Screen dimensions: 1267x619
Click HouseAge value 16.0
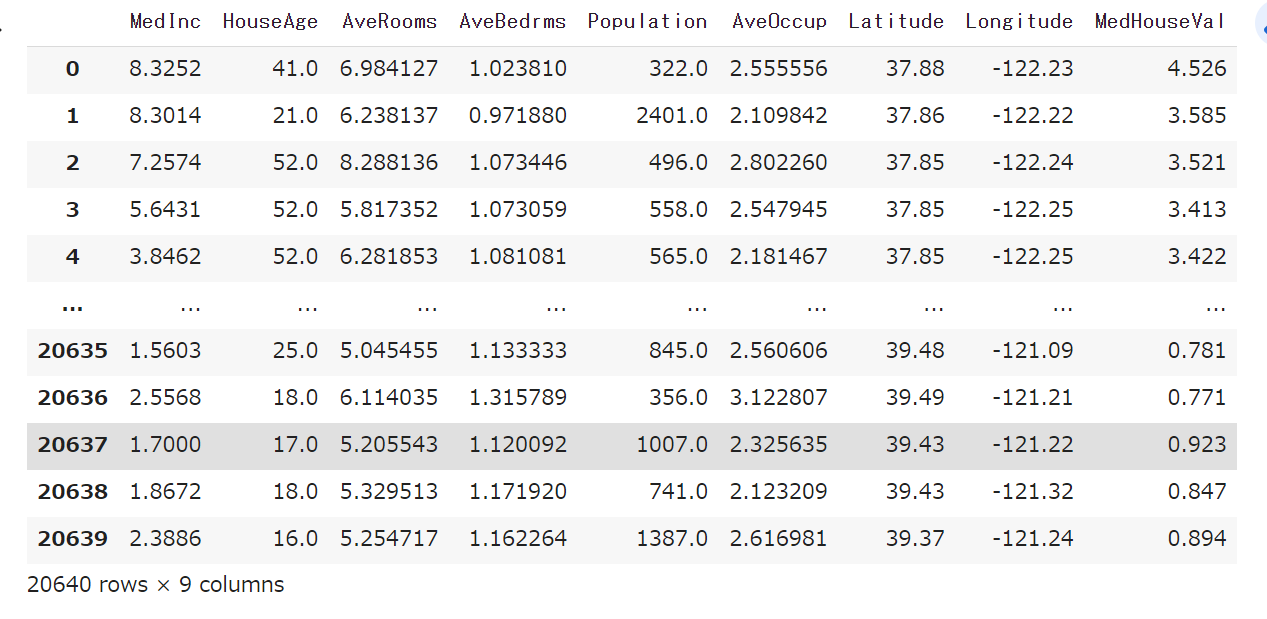(295, 539)
